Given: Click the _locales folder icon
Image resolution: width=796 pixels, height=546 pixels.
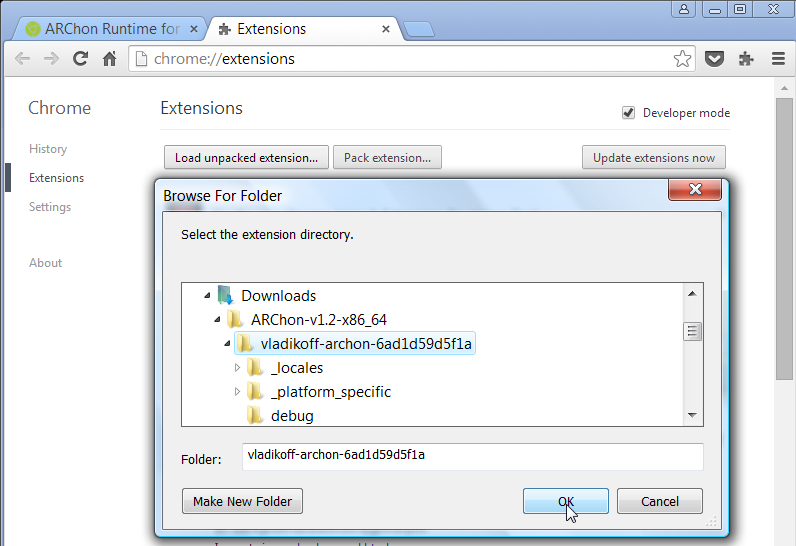Looking at the screenshot, I should (x=255, y=367).
